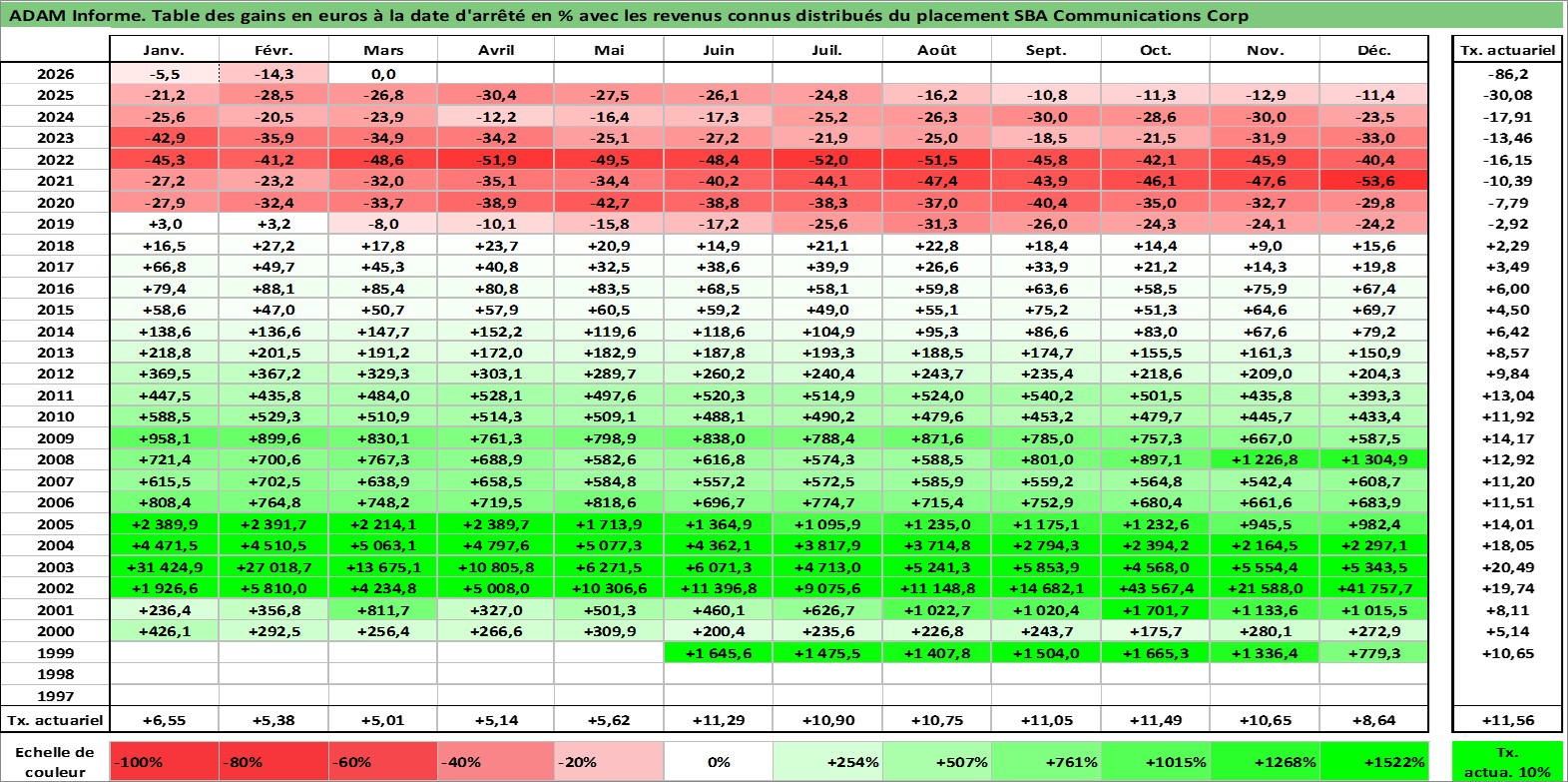The width and height of the screenshot is (1568, 782).
Task: Click cell -53,6 in December 2021
Action: pos(1373,181)
